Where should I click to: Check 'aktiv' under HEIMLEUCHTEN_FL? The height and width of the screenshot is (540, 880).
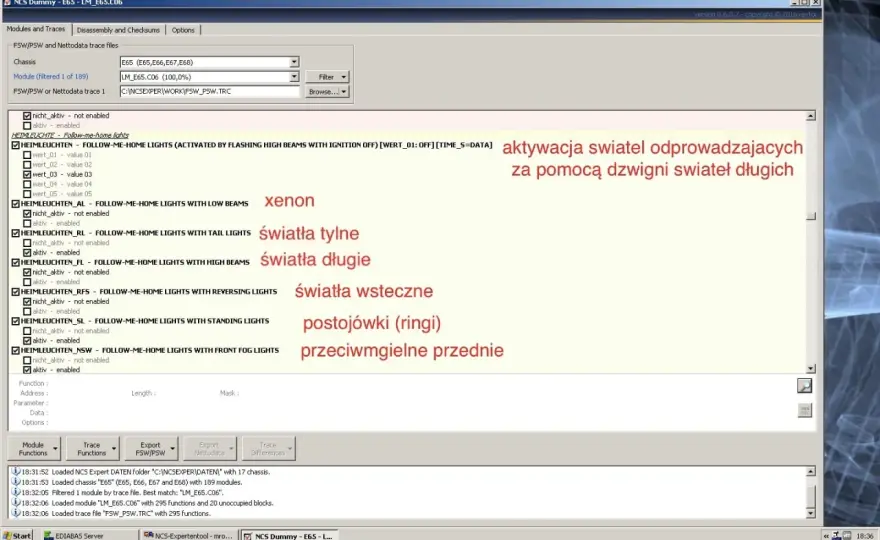click(27, 282)
